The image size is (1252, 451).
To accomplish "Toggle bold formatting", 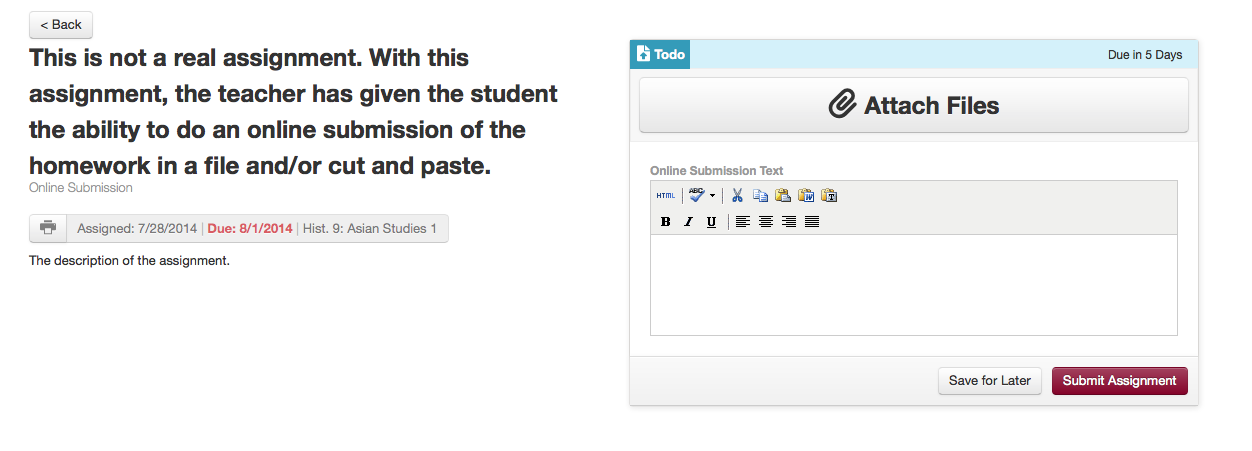I will [666, 222].
